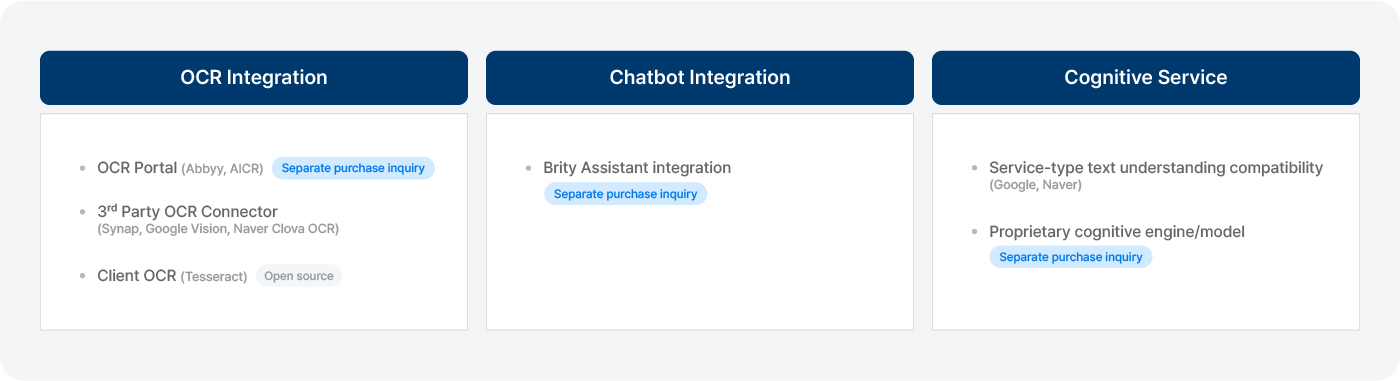Select the OCR Portal text
The image size is (1400, 381).
coord(137,168)
